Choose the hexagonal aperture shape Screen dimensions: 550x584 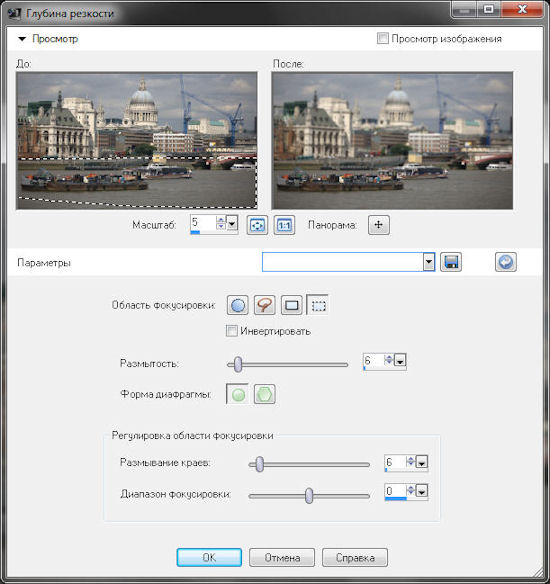(x=265, y=394)
